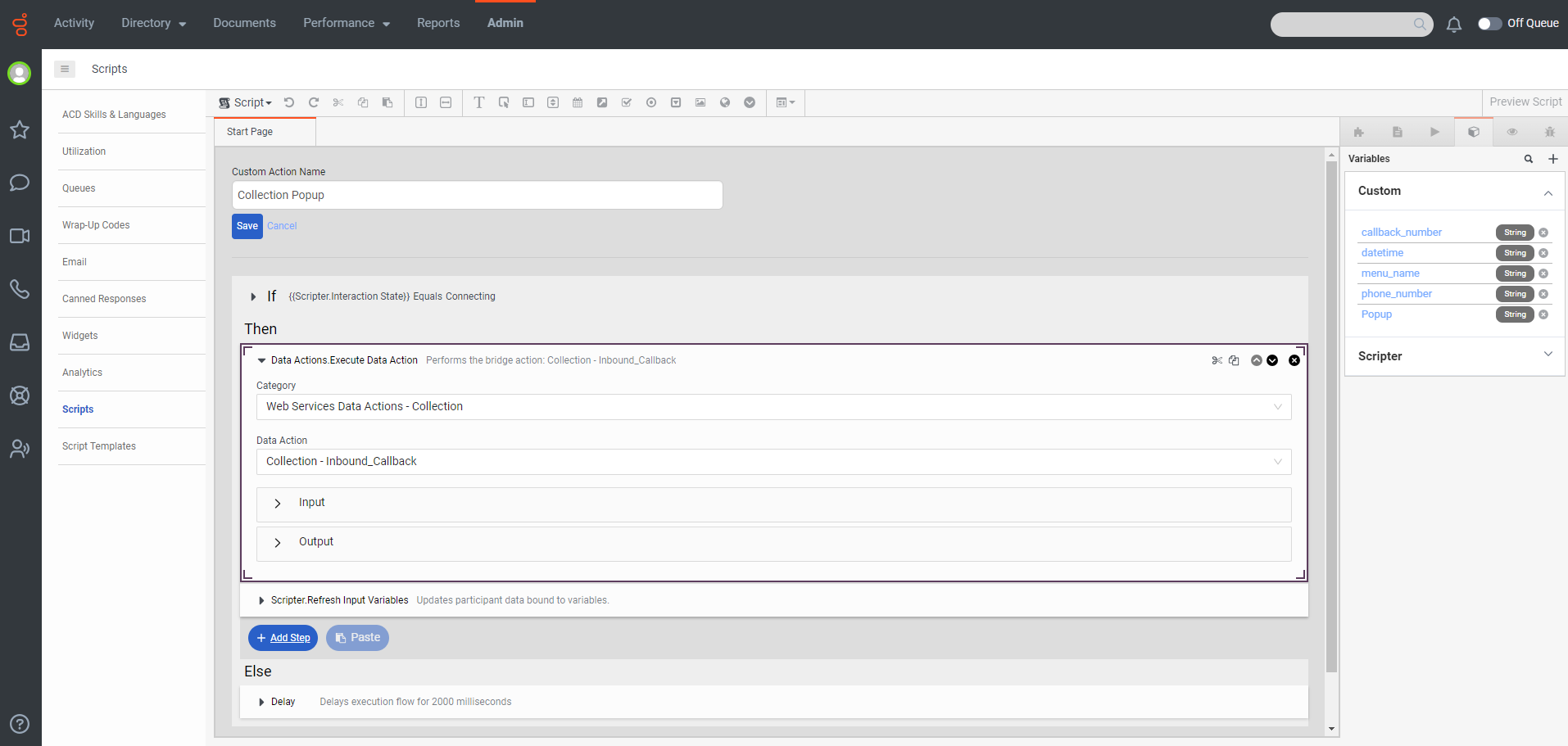
Task: Open the eye preview panel tab
Action: [1512, 132]
